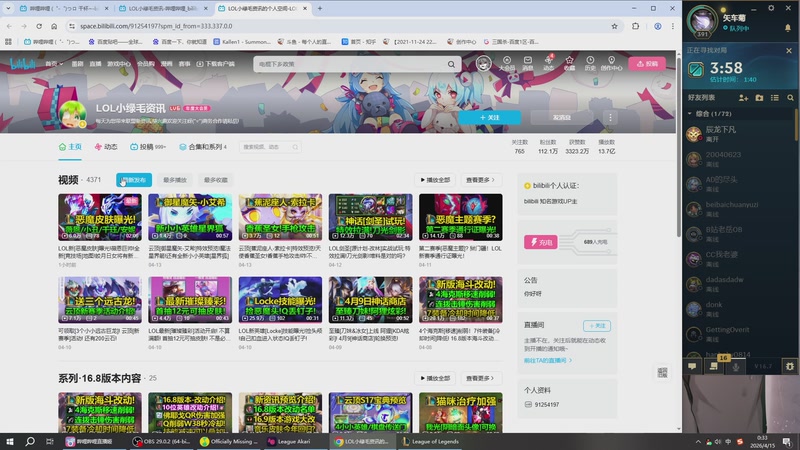Switch to the second browser tab LOL小绿毛资讯

coord(163,8)
